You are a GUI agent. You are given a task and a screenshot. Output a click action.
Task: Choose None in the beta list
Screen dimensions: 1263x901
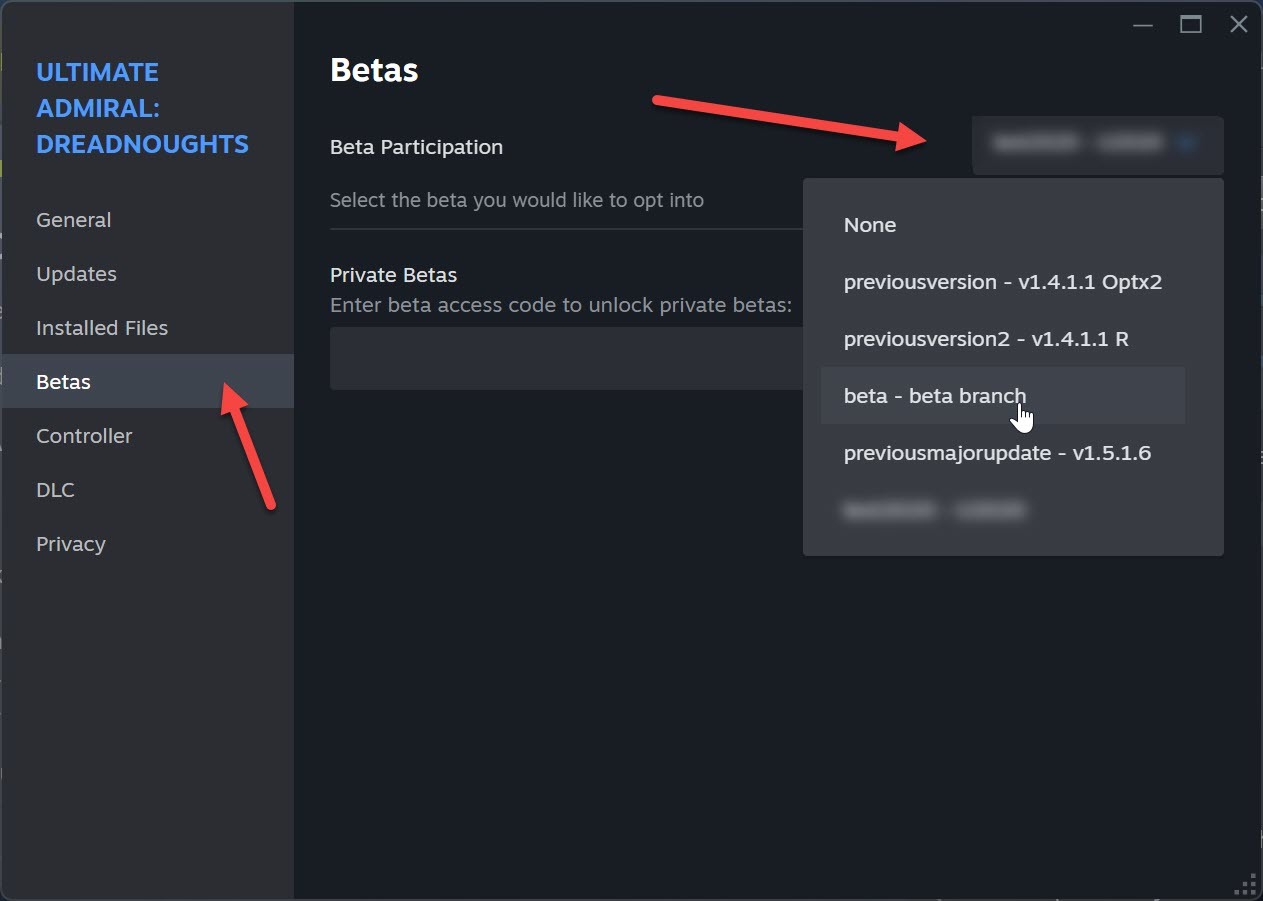pos(1003,225)
